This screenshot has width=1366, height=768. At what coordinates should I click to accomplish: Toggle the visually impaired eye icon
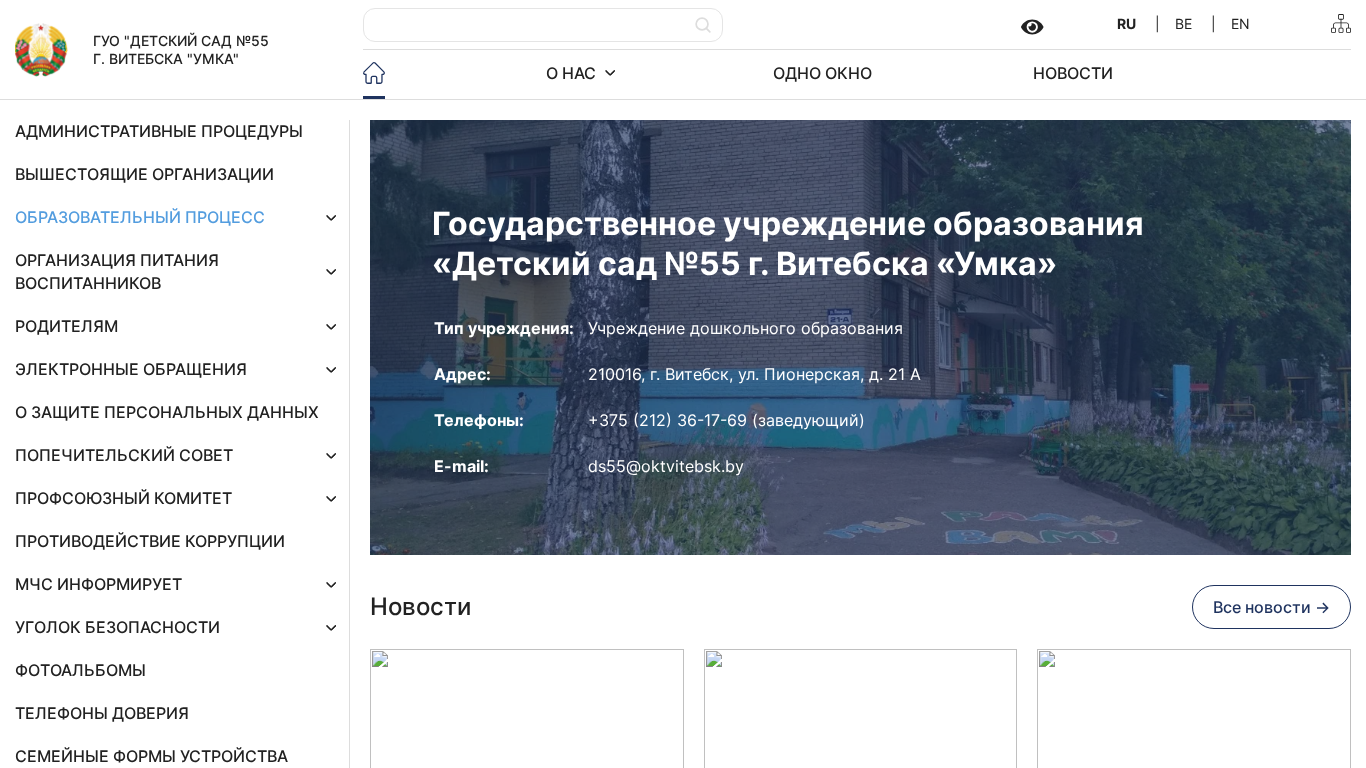pyautogui.click(x=1032, y=27)
